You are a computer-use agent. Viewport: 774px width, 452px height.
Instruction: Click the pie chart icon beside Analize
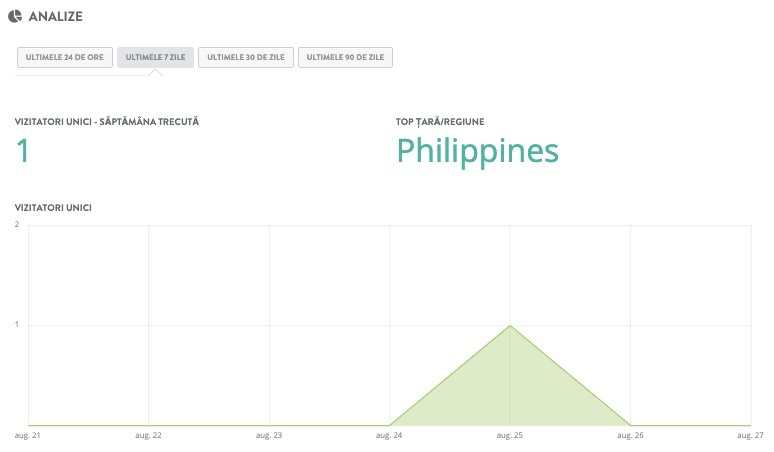click(x=14, y=16)
